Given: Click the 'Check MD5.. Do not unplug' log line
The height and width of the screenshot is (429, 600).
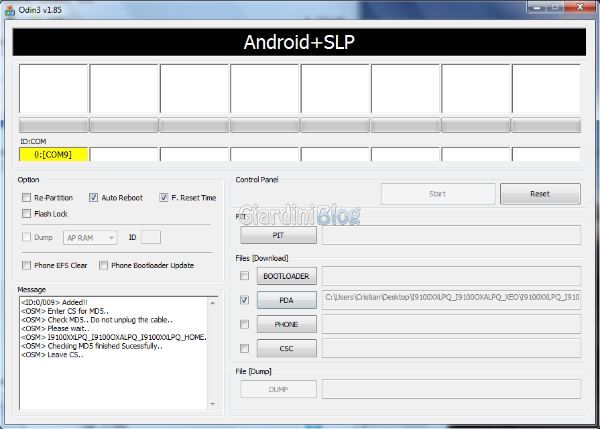Looking at the screenshot, I should click(97, 320).
